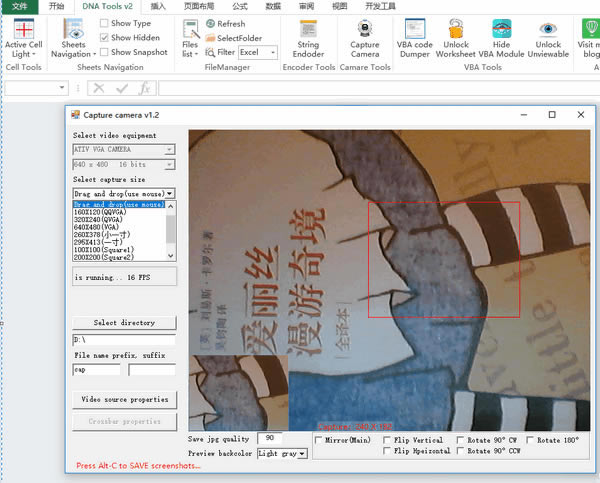Click the Excel formula bar input

tap(379, 88)
